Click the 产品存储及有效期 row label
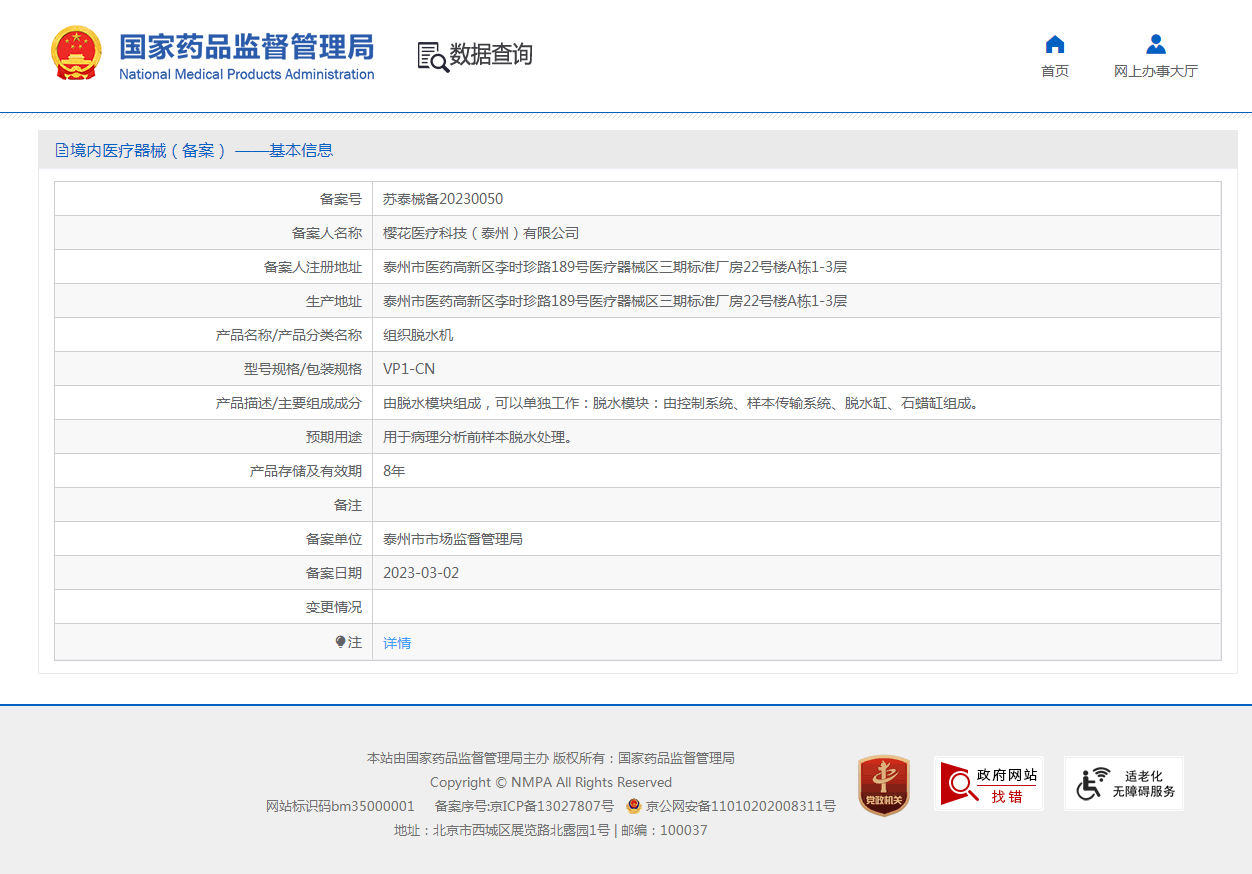The height and width of the screenshot is (874, 1252). coord(306,471)
